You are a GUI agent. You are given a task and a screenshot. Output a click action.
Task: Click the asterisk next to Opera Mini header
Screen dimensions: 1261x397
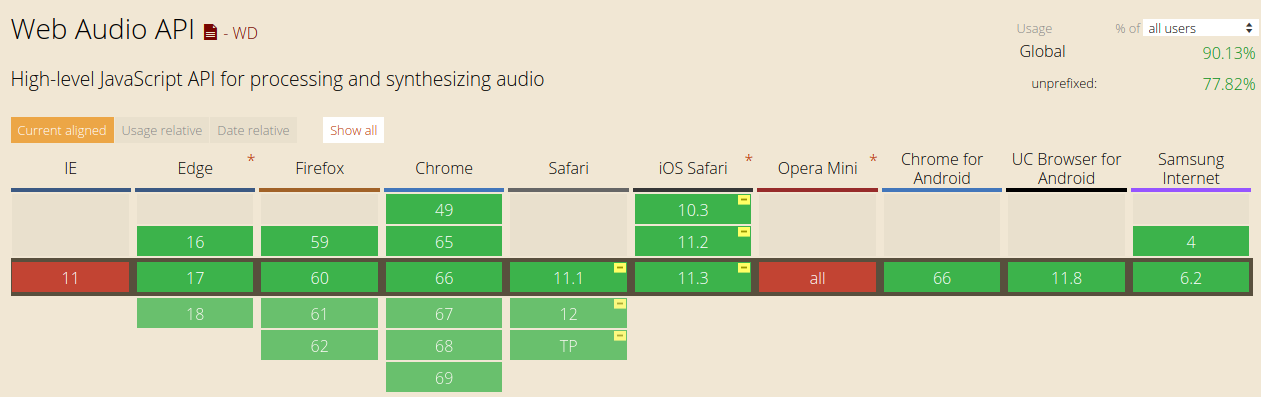(873, 160)
